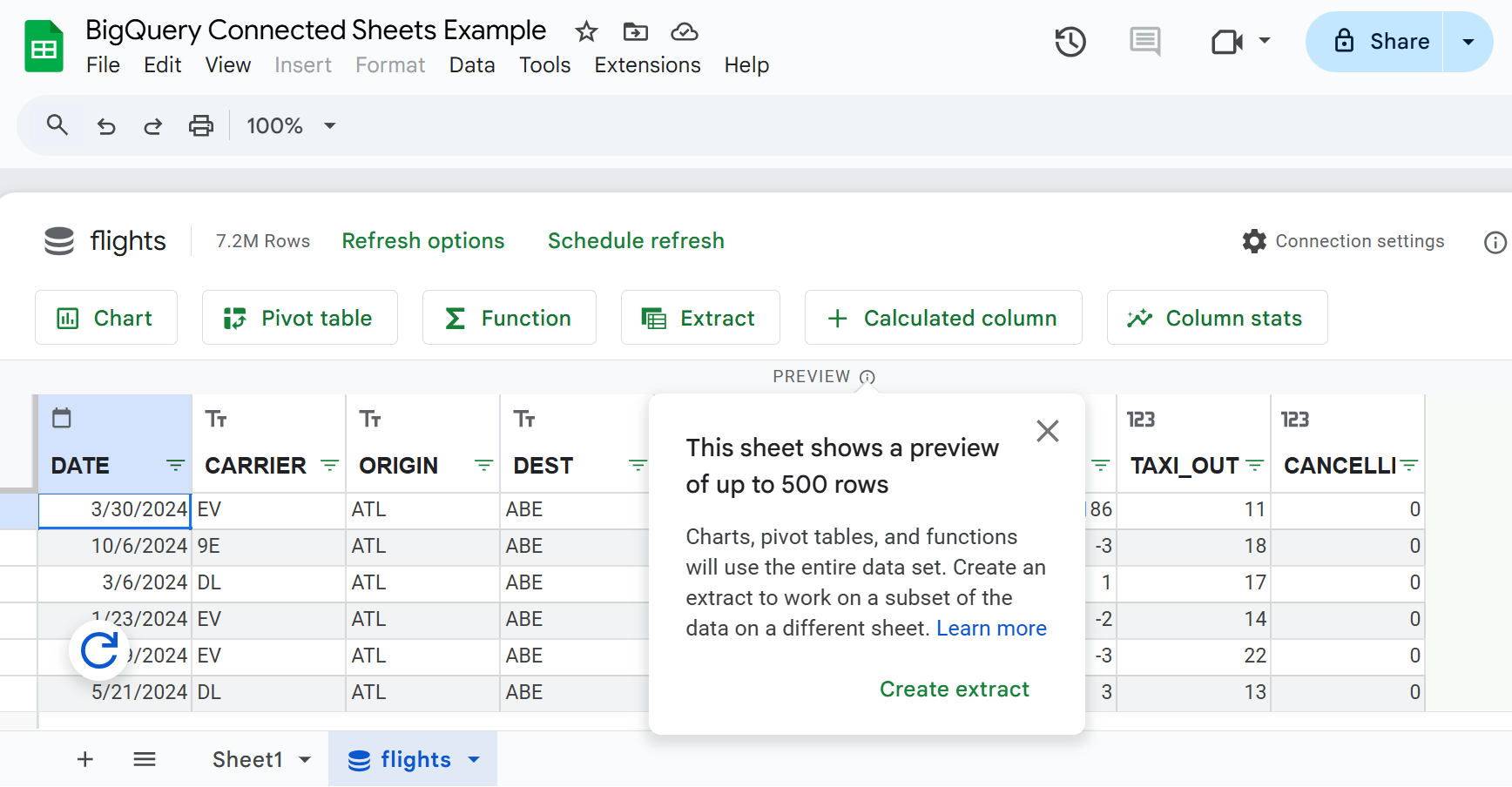Click the Pivot table button
This screenshot has width=1512, height=787.
coord(300,318)
